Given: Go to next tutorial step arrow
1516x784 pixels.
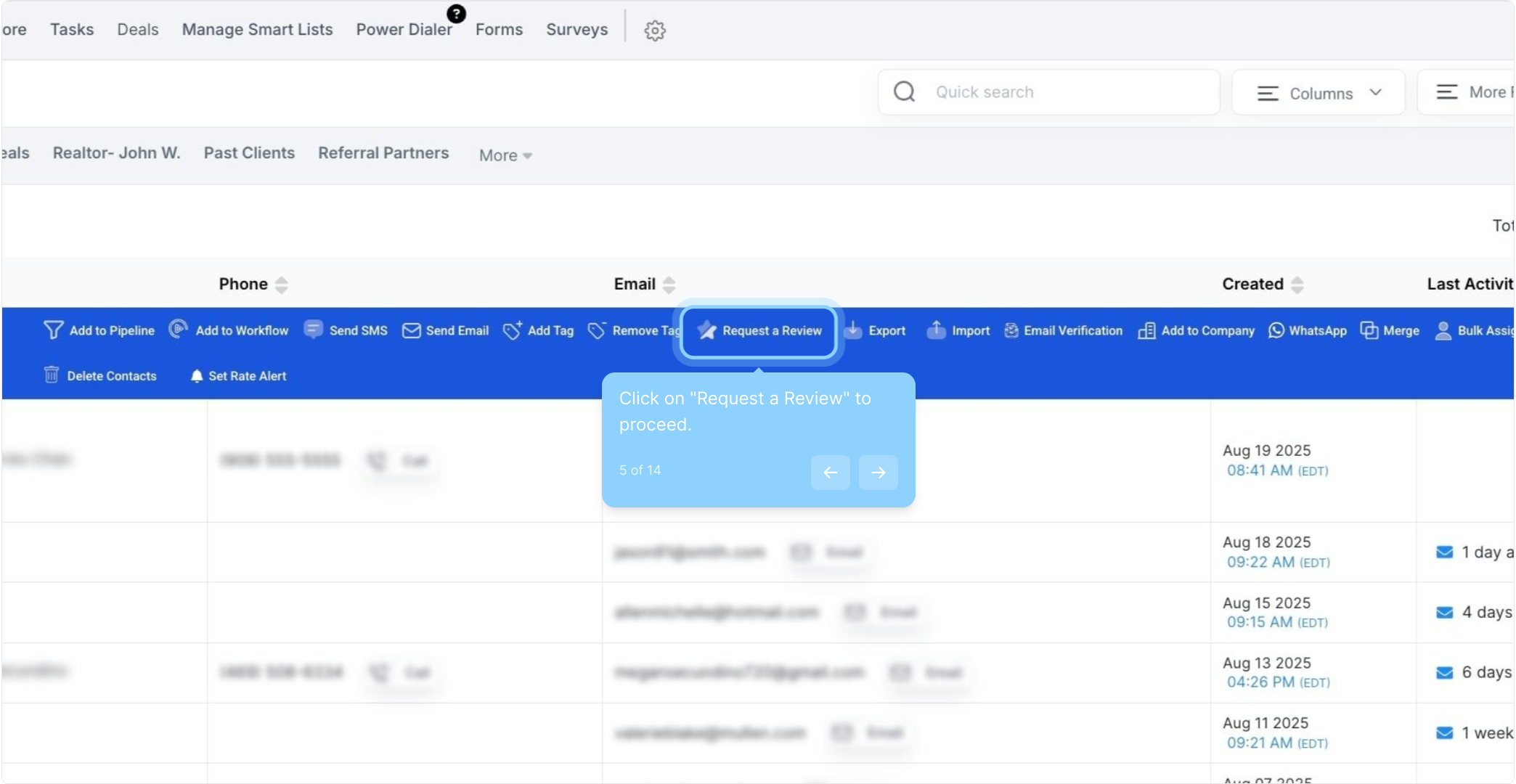Looking at the screenshot, I should pos(878,473).
